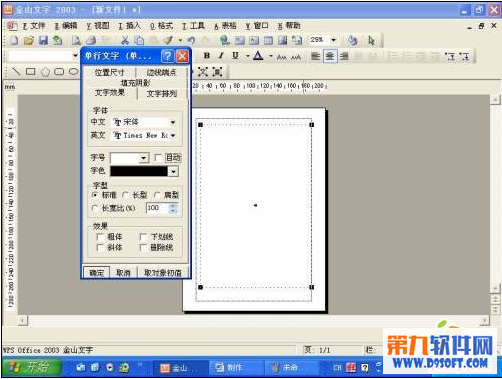Click the Format painter brush icon

(168, 40)
